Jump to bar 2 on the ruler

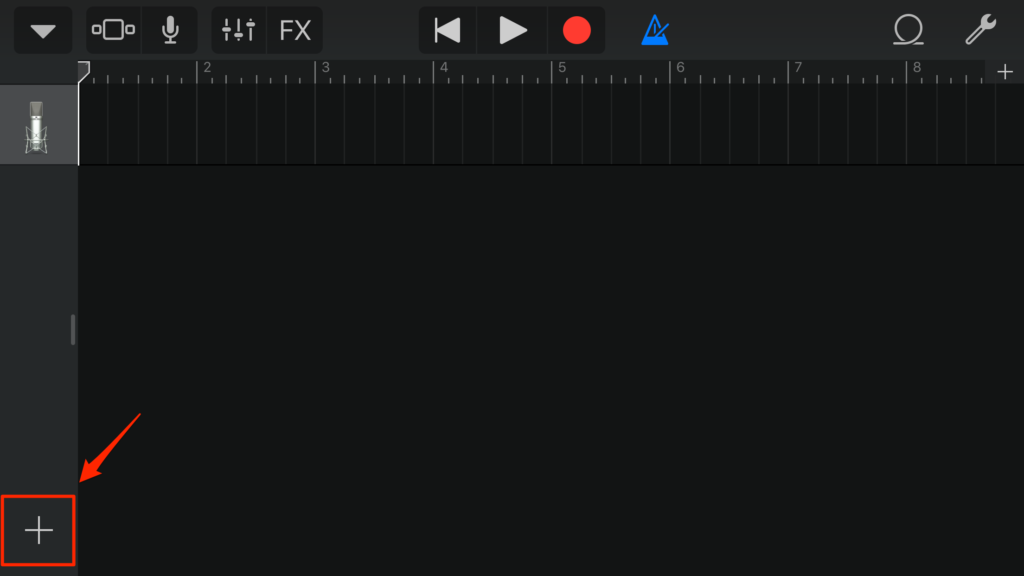pyautogui.click(x=207, y=67)
